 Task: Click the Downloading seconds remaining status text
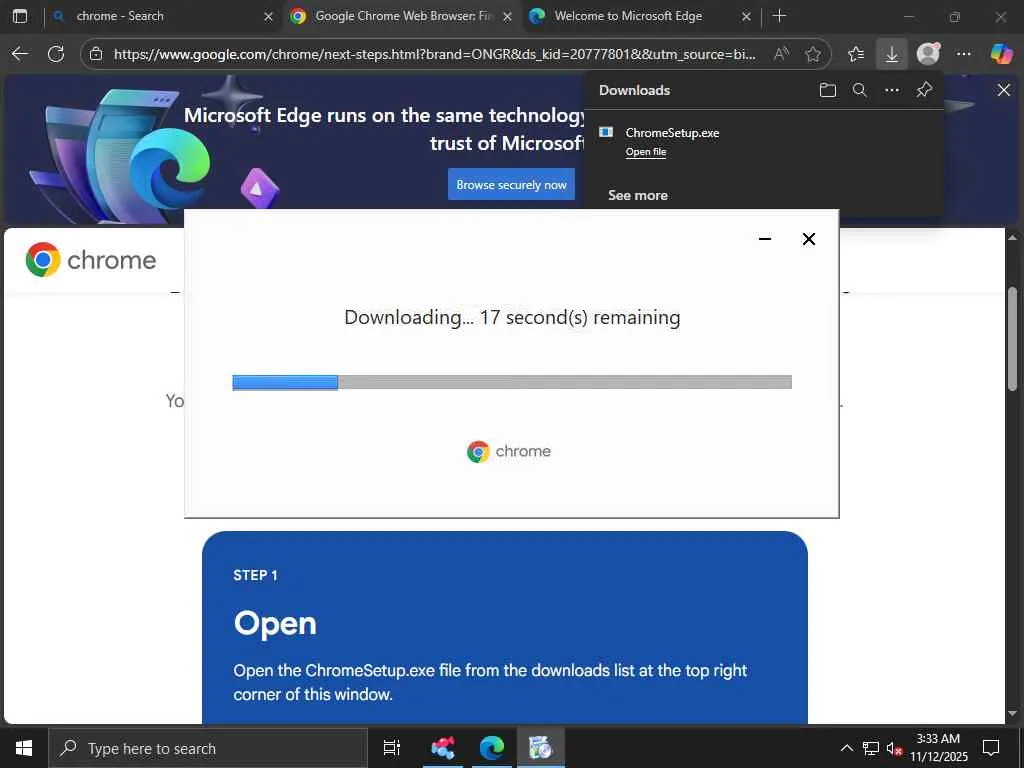(x=512, y=317)
